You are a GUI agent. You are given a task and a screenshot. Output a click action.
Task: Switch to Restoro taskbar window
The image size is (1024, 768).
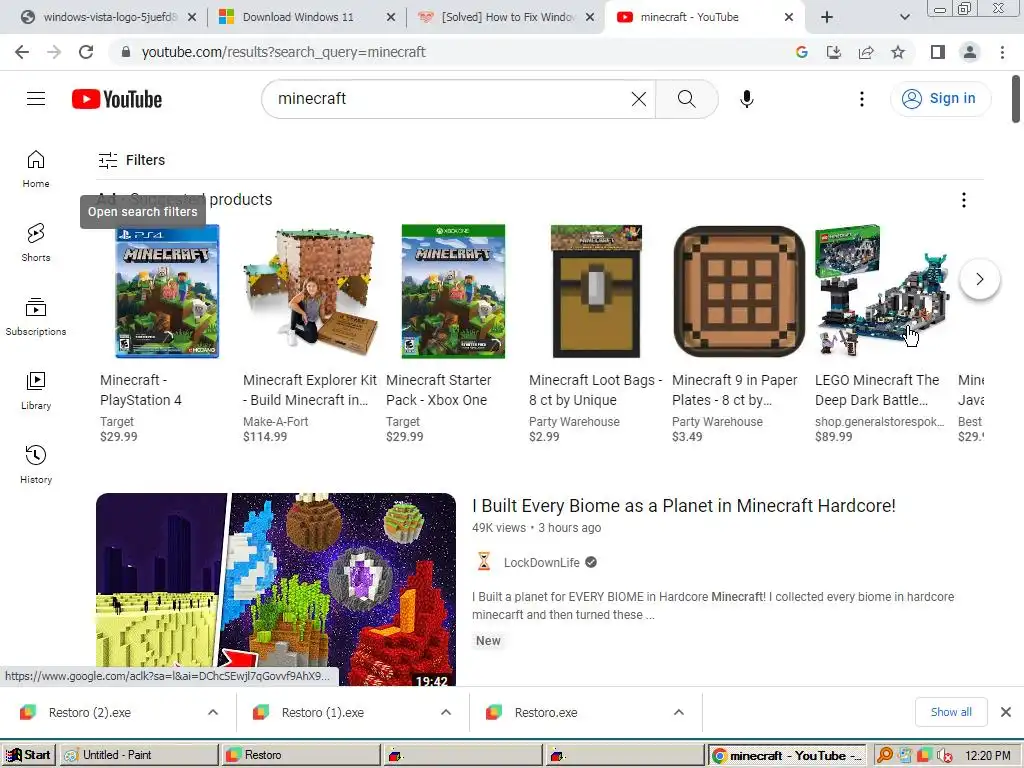300,755
